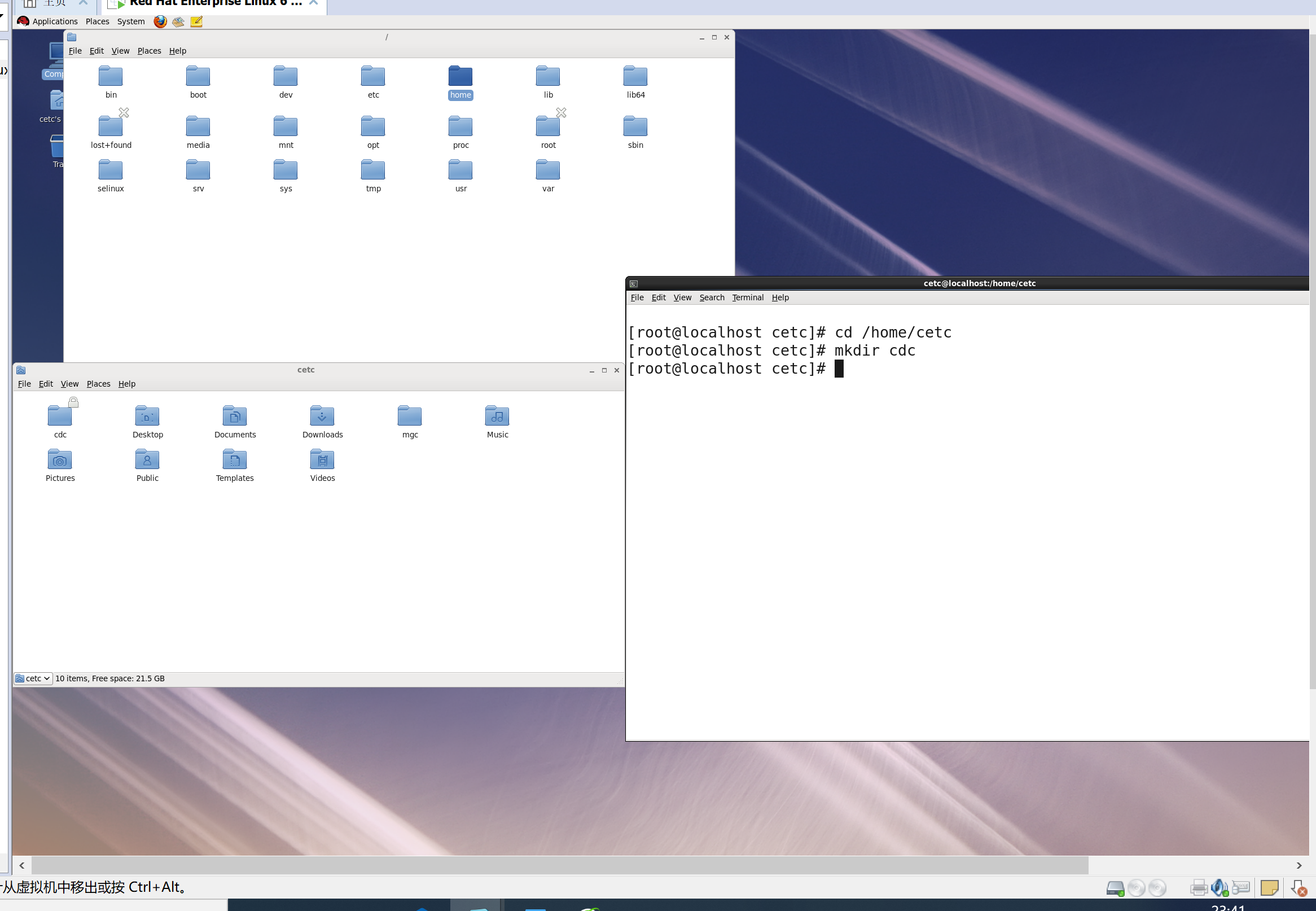The width and height of the screenshot is (1316, 911).
Task: Click the left arrow of horizontal scrollbar
Action: coord(21,865)
